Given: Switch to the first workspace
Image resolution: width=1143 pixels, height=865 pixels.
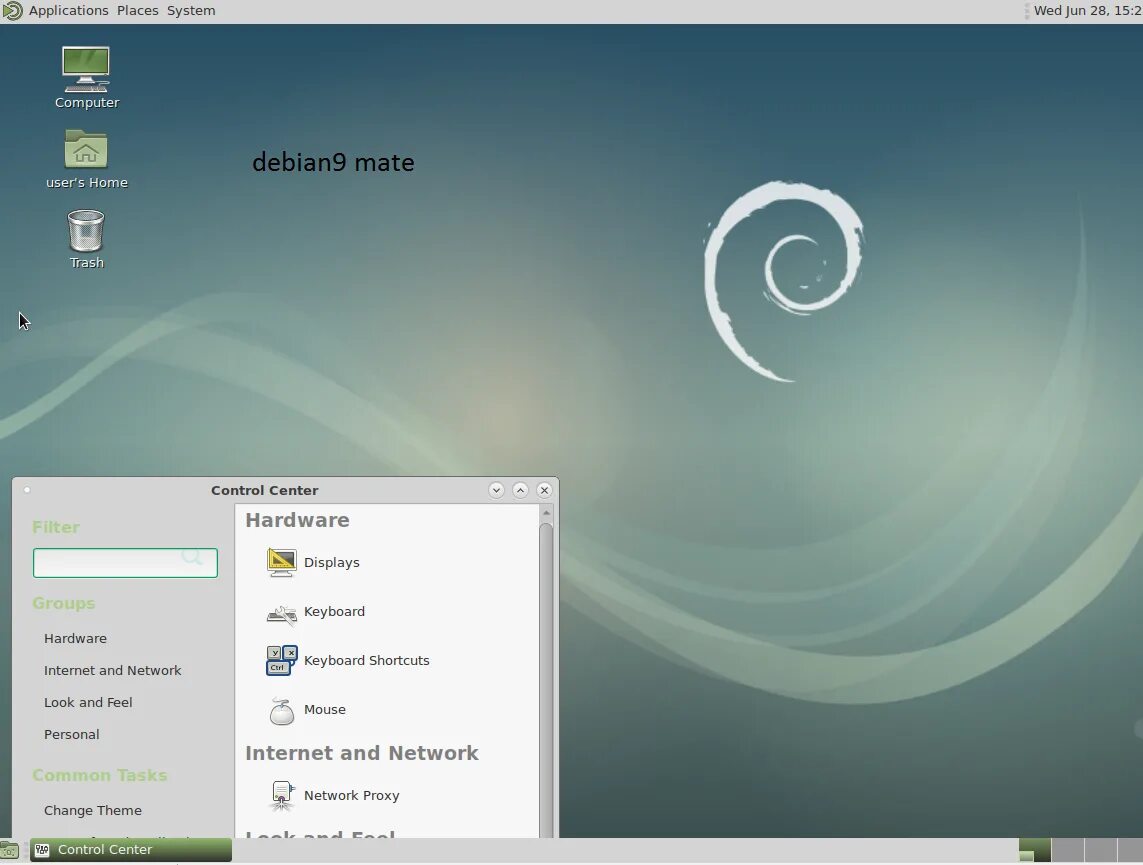Looking at the screenshot, I should pyautogui.click(x=1034, y=850).
